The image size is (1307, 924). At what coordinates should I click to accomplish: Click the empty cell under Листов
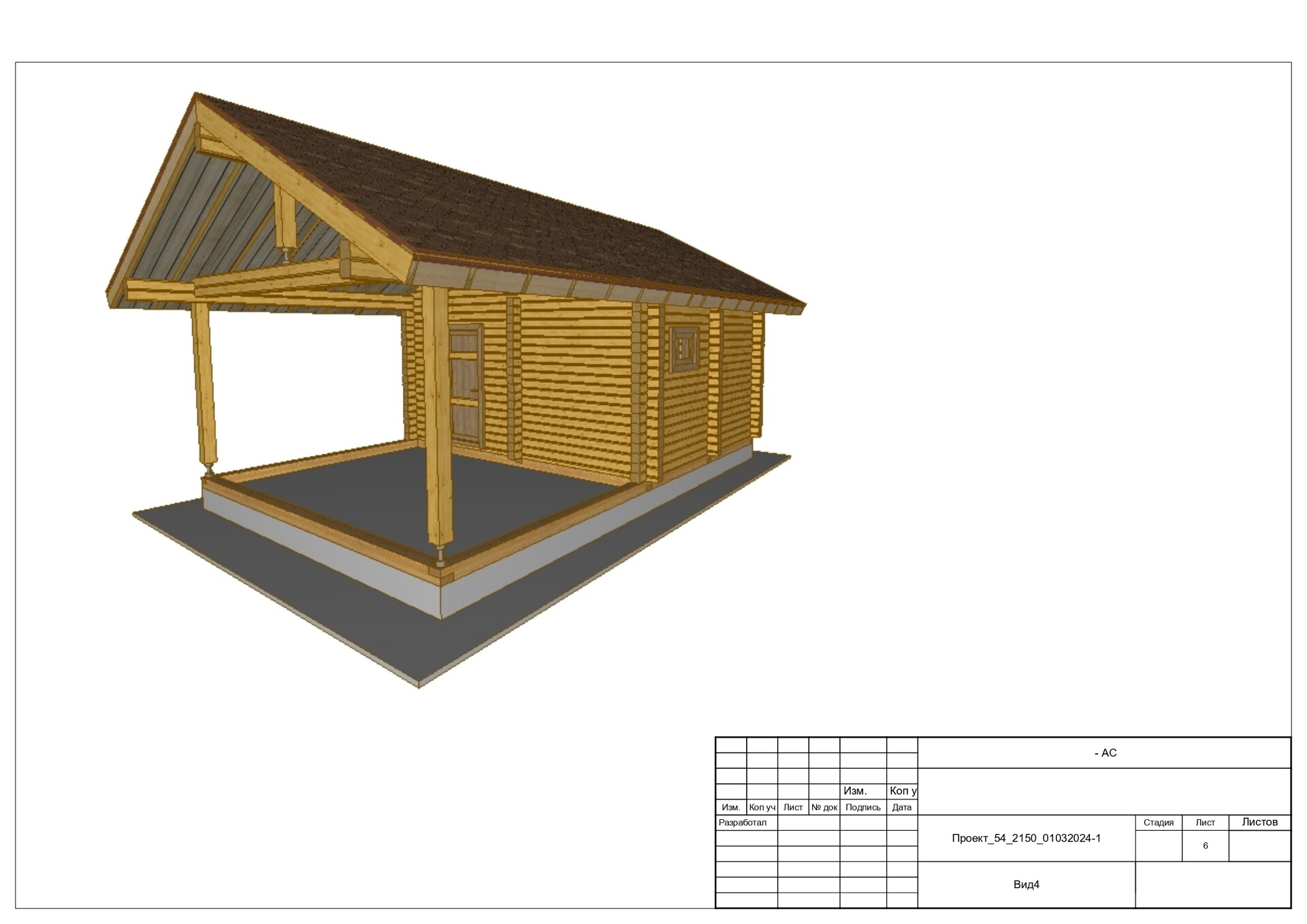[x=1259, y=846]
